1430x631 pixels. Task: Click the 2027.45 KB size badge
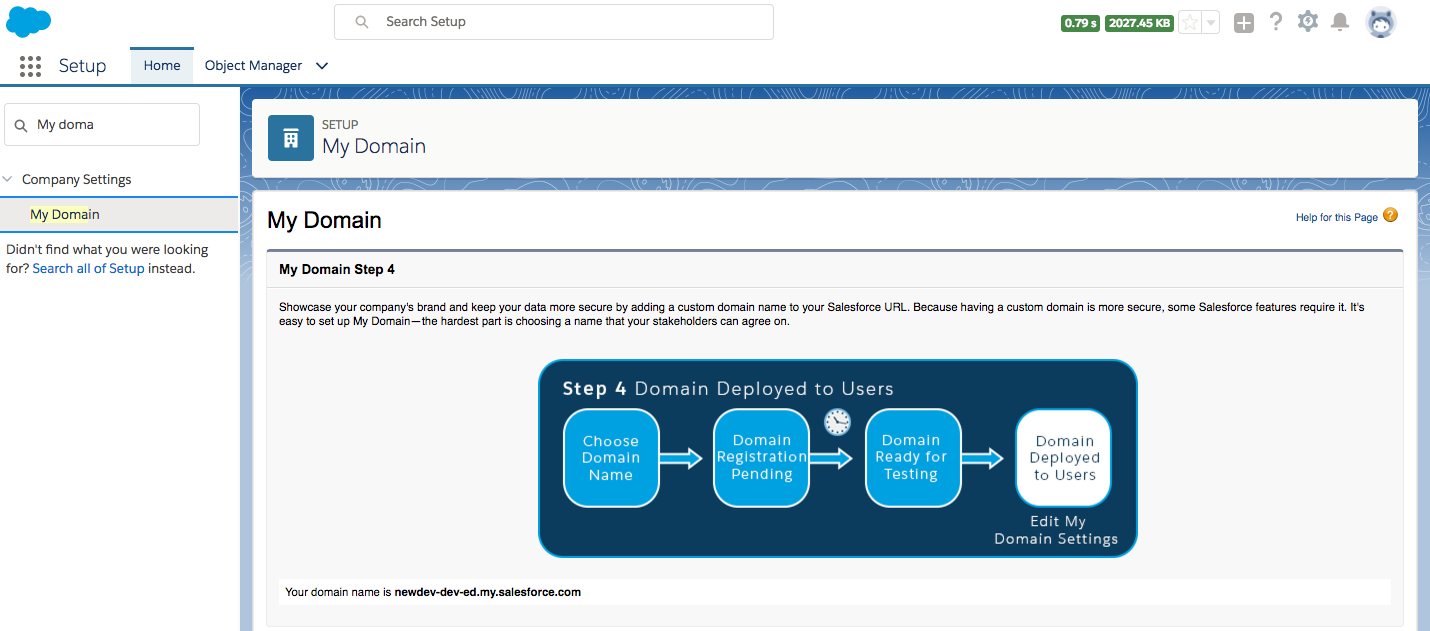[1139, 23]
